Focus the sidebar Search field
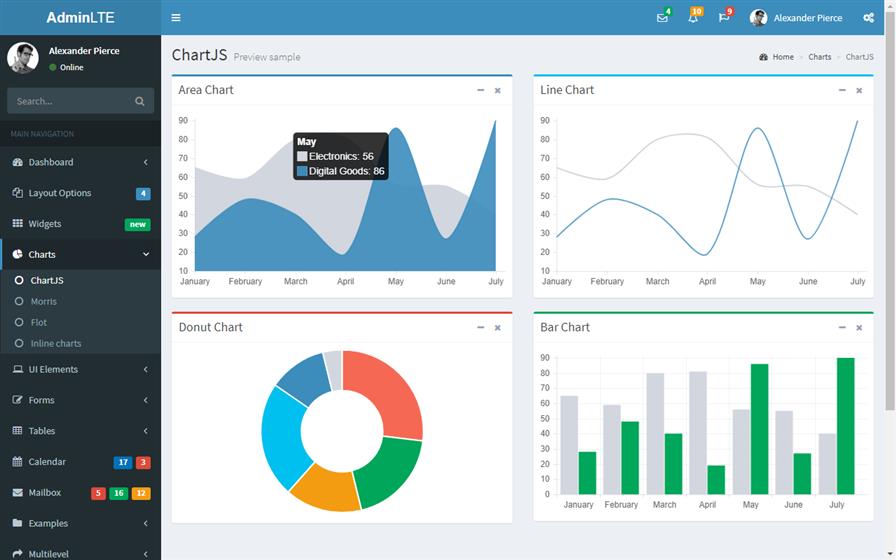 70,101
